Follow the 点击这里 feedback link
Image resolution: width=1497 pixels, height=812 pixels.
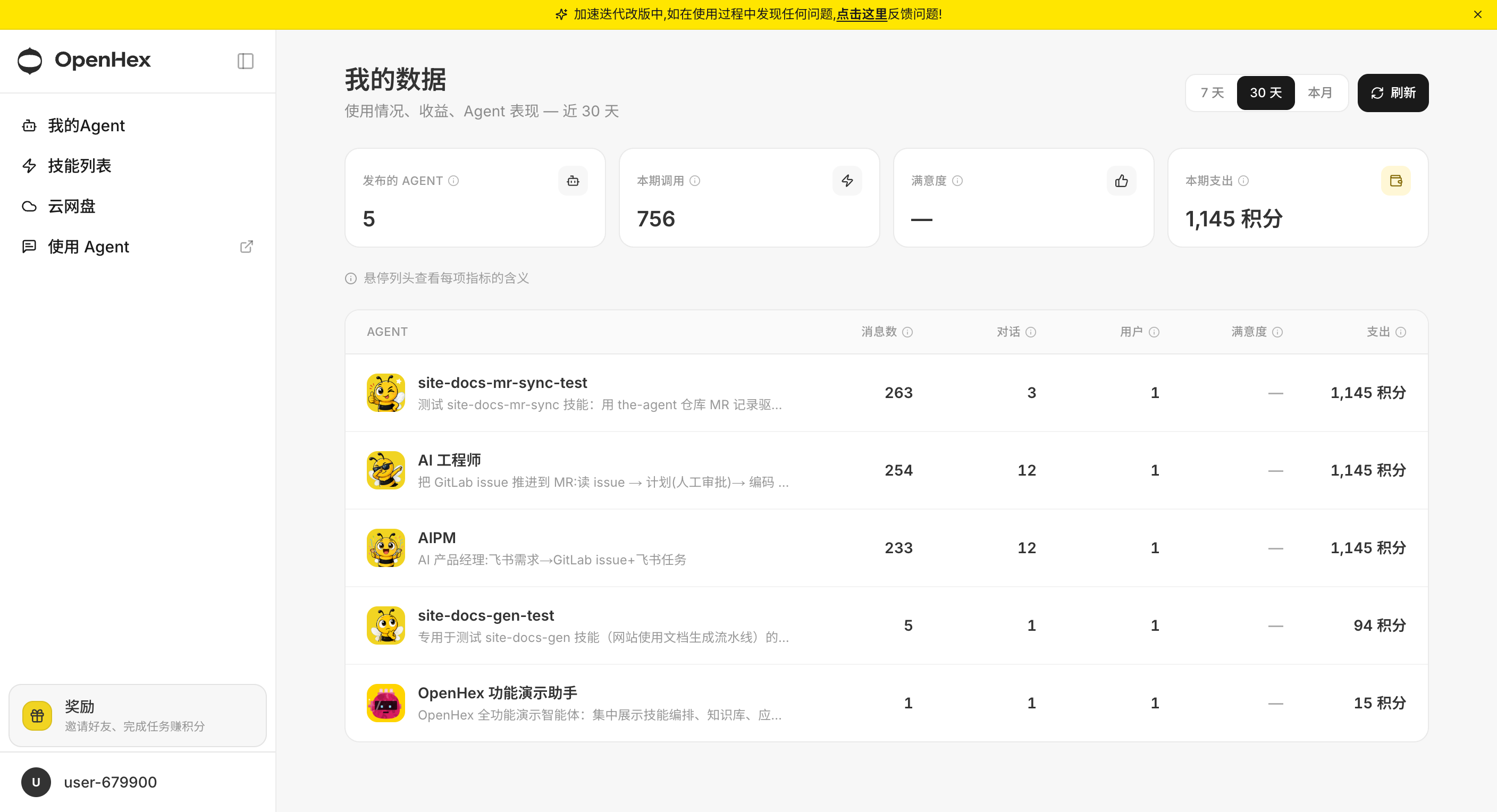862,14
